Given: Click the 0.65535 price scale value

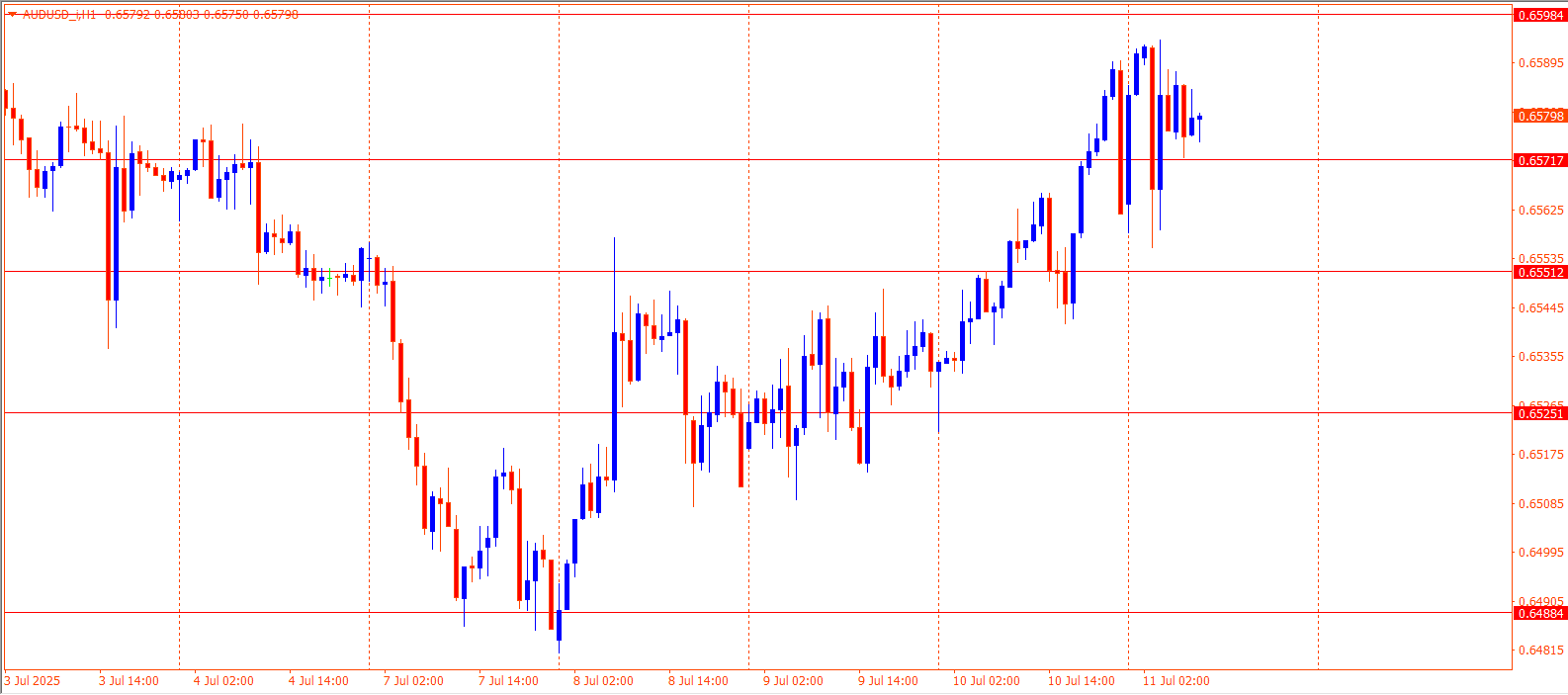Looking at the screenshot, I should pos(1541,259).
